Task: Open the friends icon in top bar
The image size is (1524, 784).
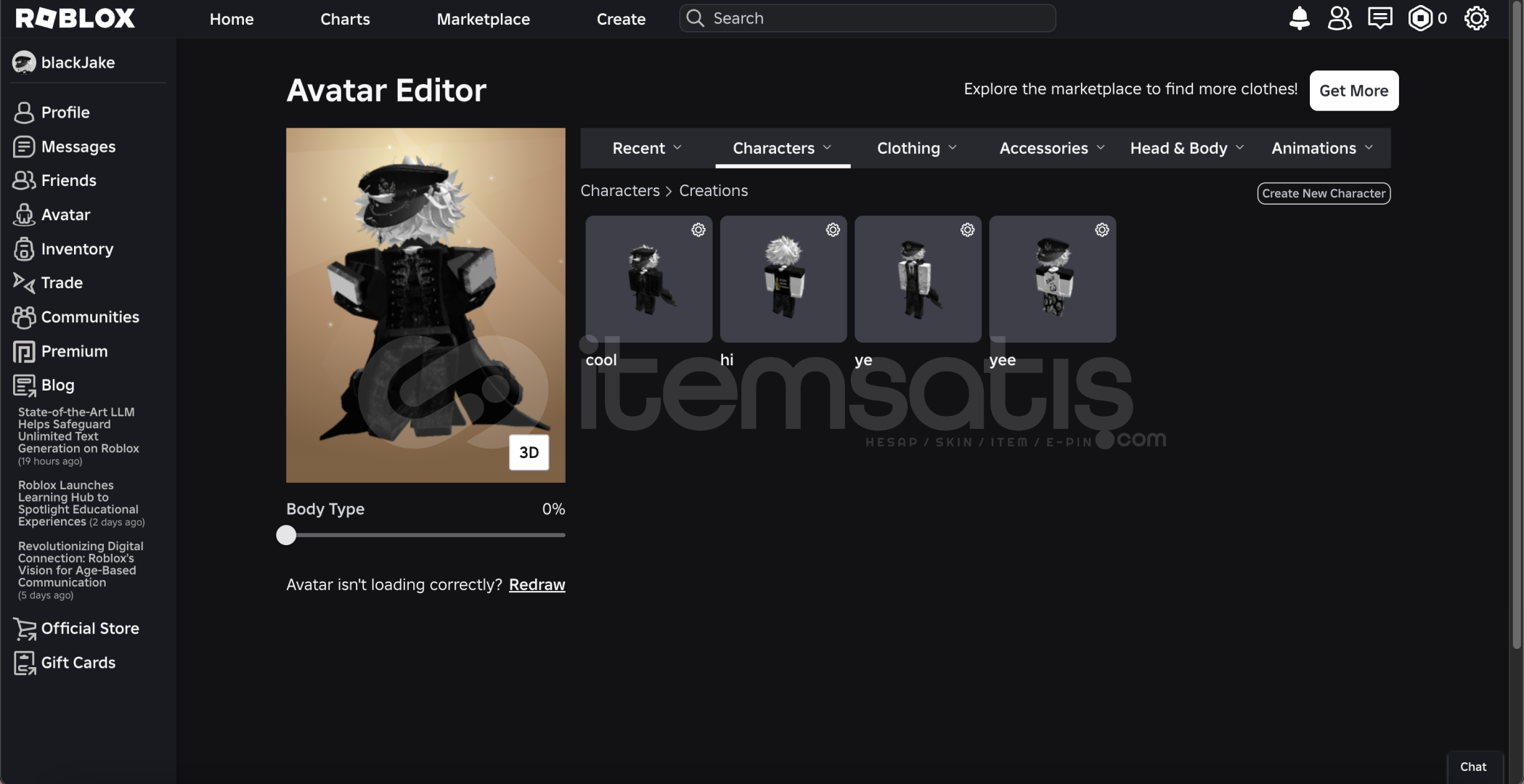Action: click(x=1340, y=18)
